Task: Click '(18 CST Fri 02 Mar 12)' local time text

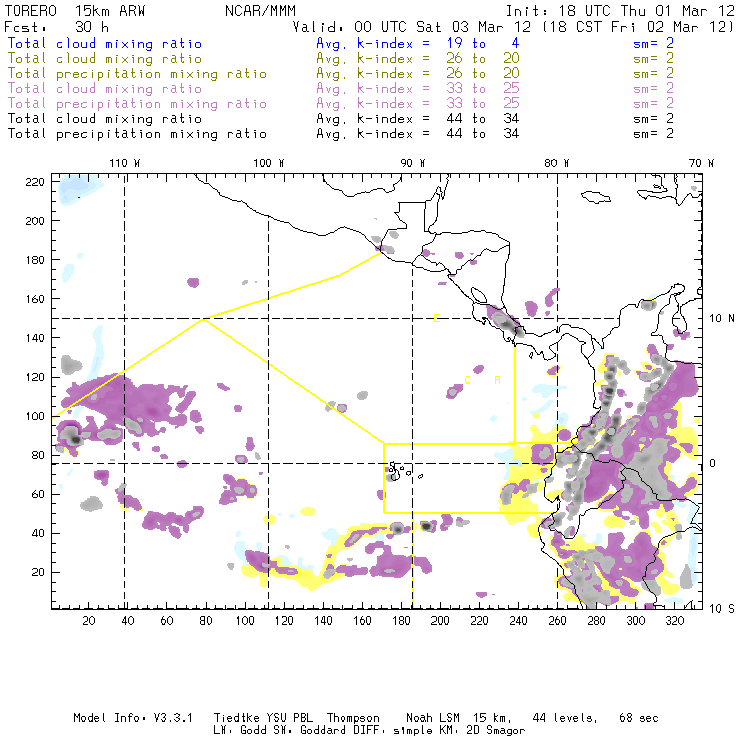Action: coord(638,26)
